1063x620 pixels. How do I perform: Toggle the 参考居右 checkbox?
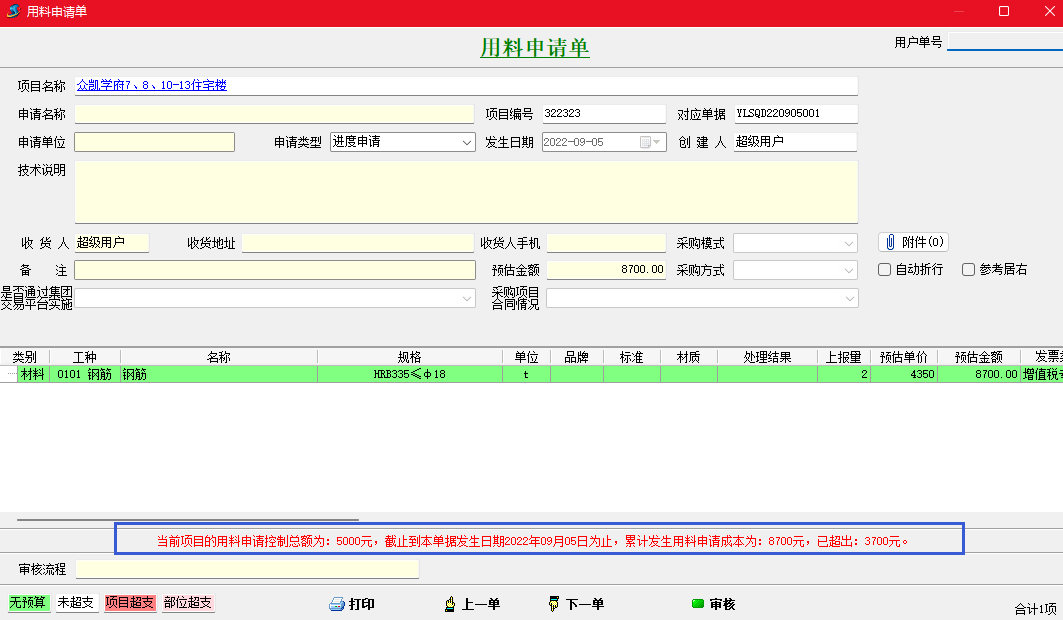click(968, 270)
